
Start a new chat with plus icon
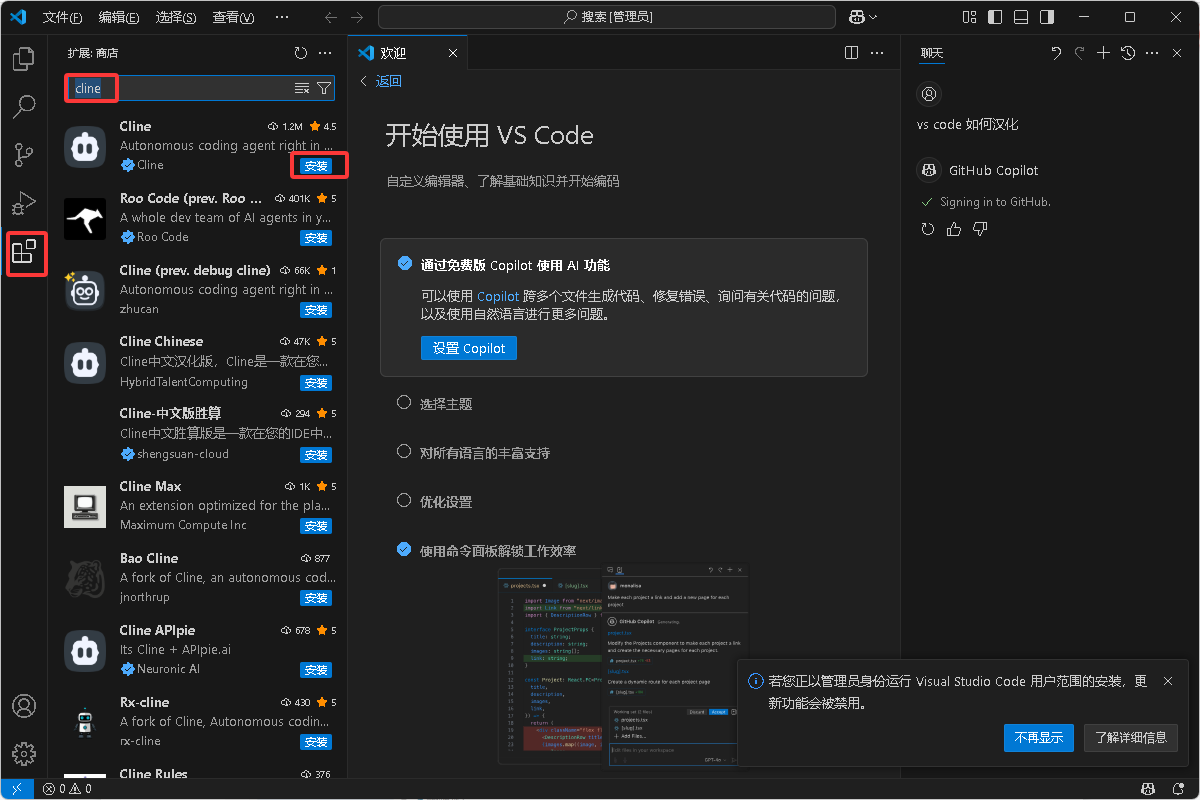pyautogui.click(x=1104, y=53)
